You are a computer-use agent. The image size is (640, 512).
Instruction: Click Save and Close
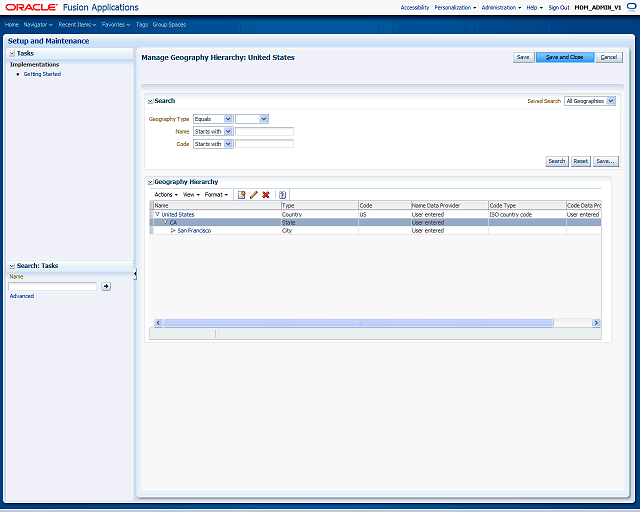coord(564,57)
